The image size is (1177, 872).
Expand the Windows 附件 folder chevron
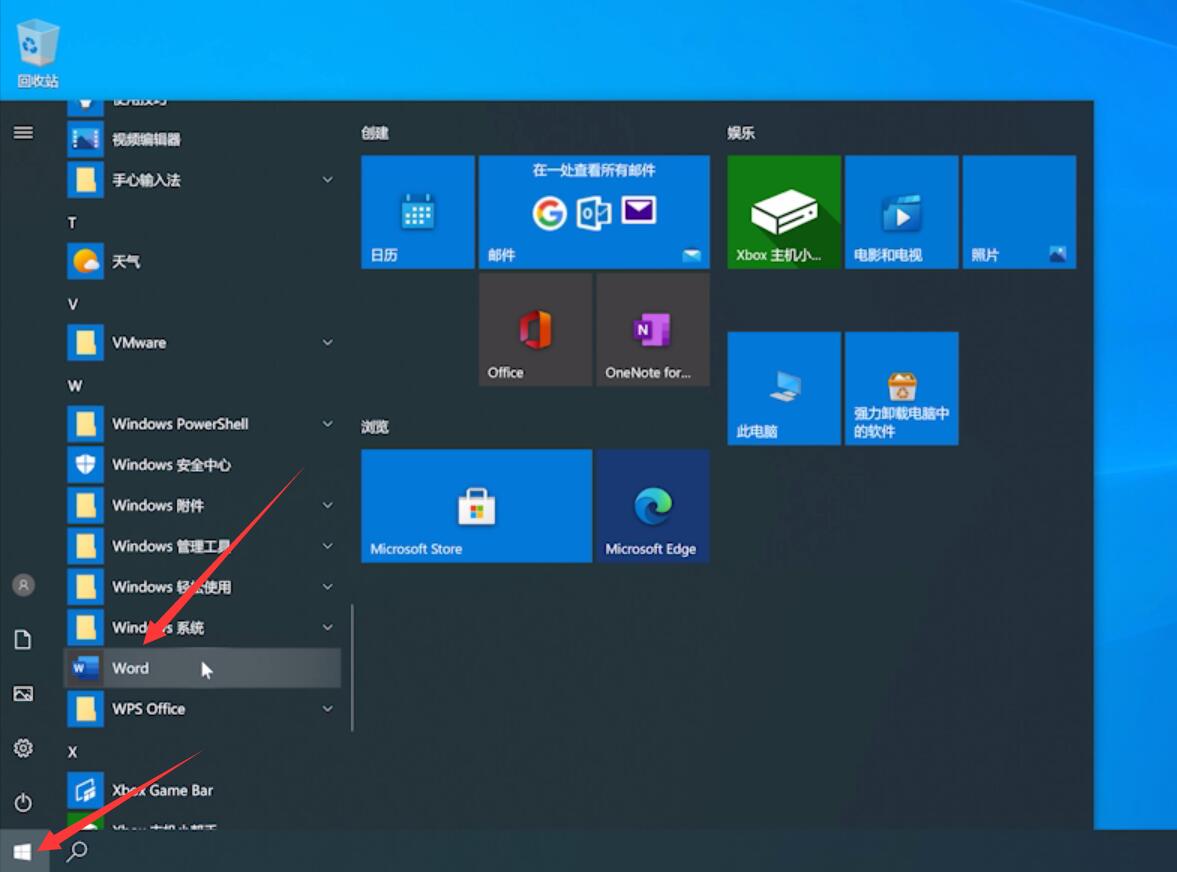[327, 505]
